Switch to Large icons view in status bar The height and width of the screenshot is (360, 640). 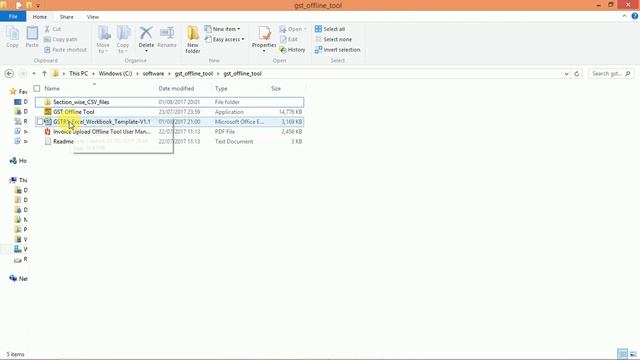click(x=633, y=354)
